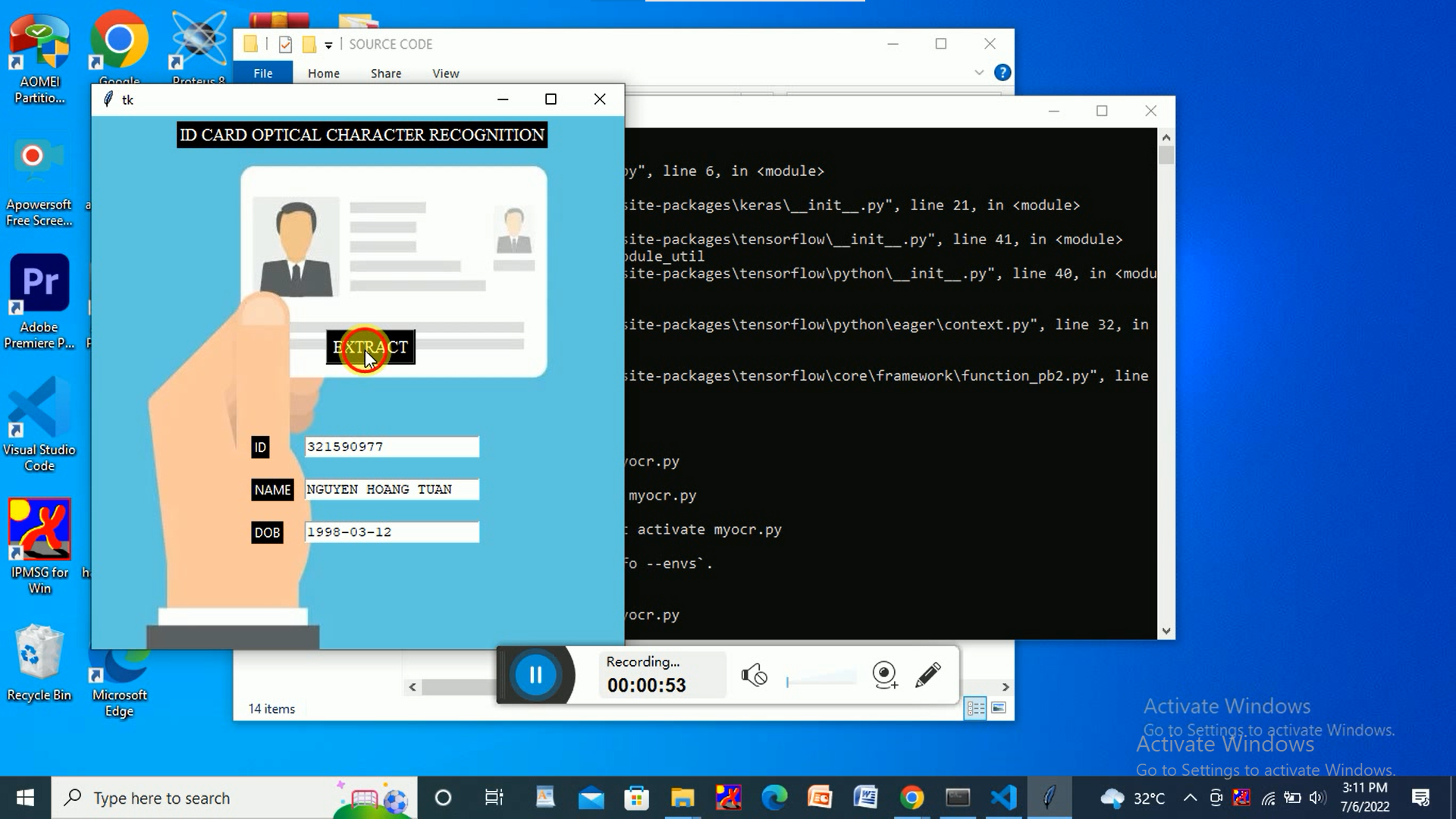
Task: Switch Explorer to large icons view
Action: click(x=999, y=708)
